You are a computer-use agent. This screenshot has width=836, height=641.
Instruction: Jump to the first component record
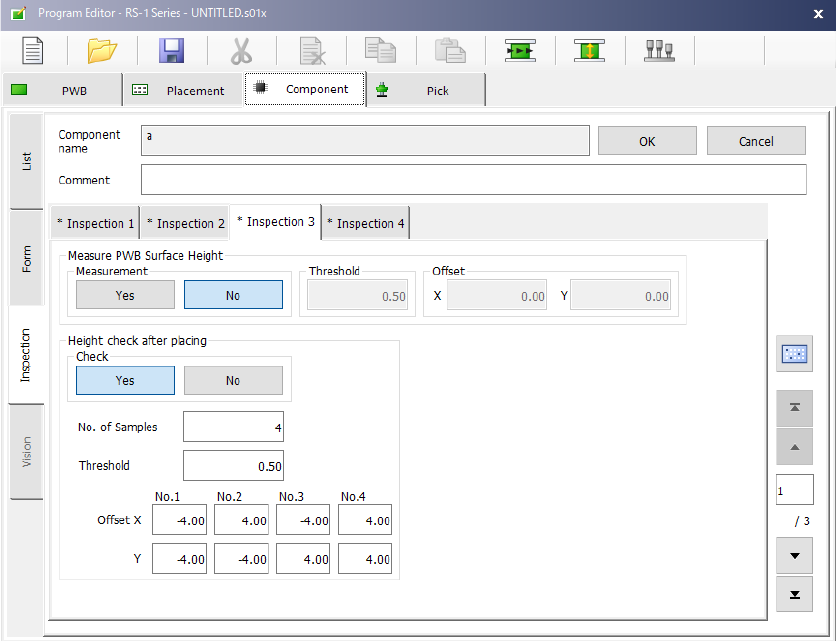[794, 408]
